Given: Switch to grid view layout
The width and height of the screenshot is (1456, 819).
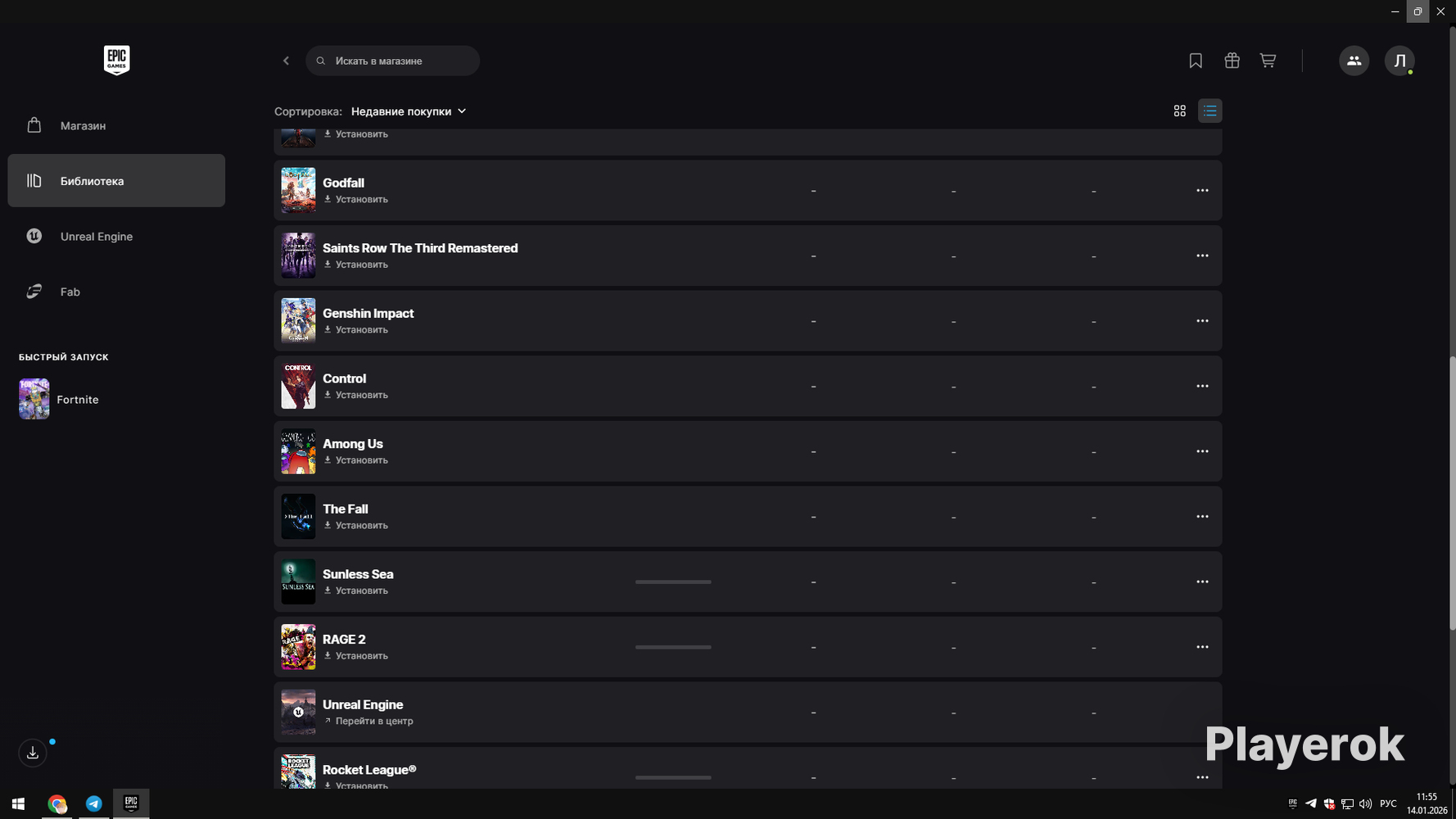Looking at the screenshot, I should [1179, 111].
